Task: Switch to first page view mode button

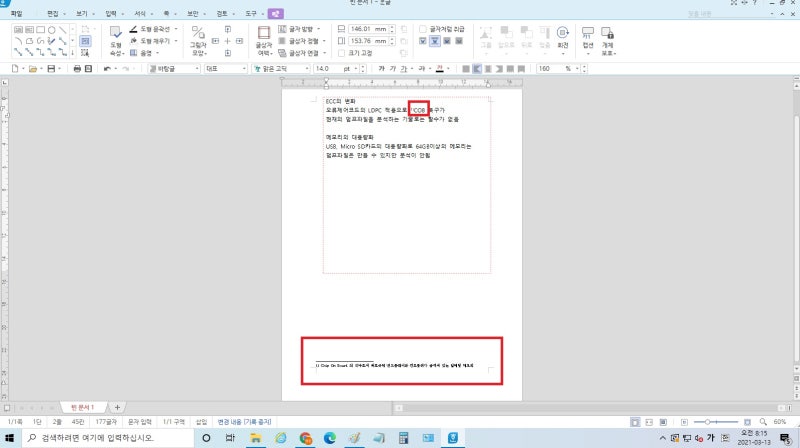Action: point(635,422)
